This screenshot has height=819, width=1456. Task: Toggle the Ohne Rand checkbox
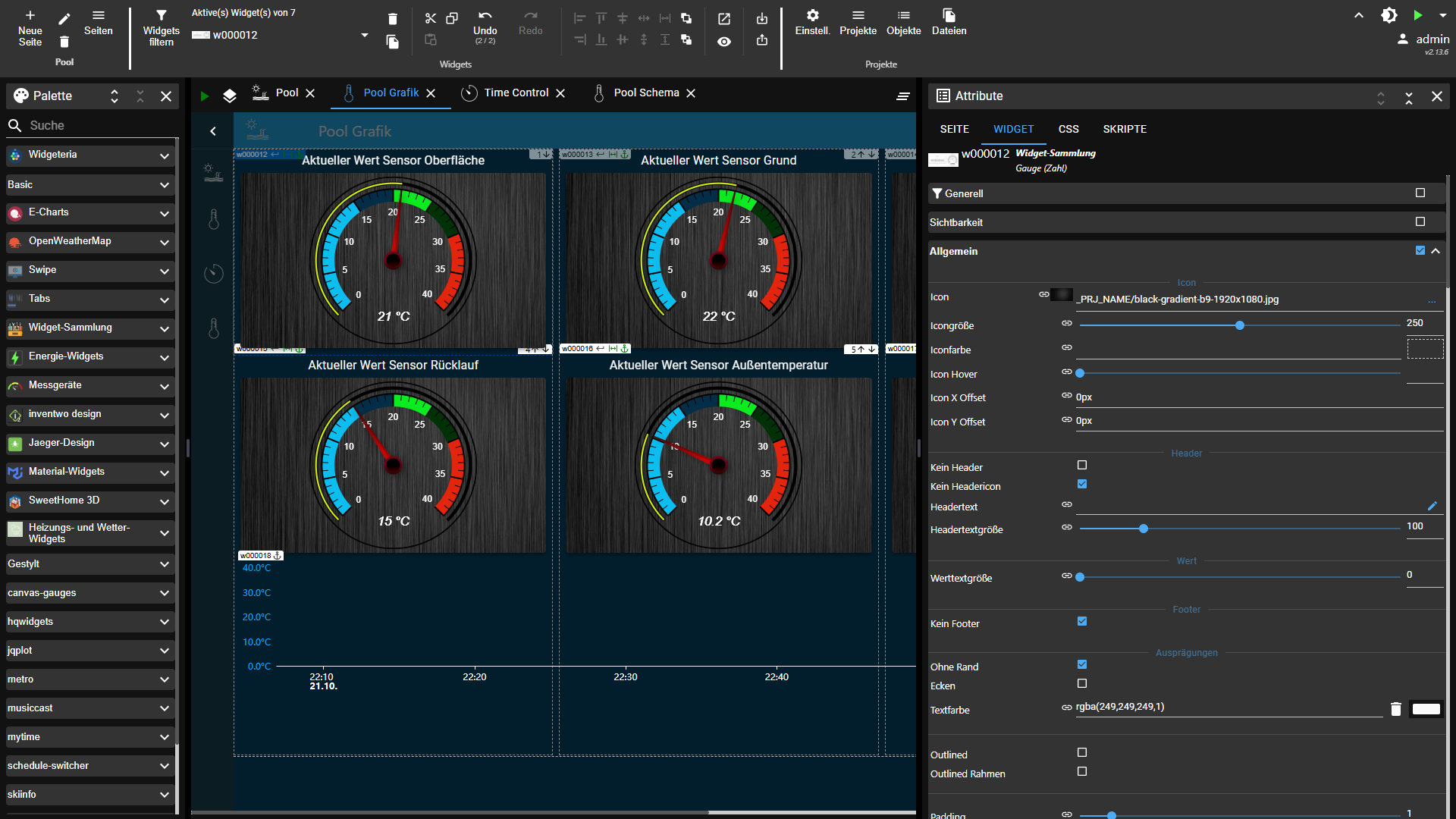[1082, 664]
